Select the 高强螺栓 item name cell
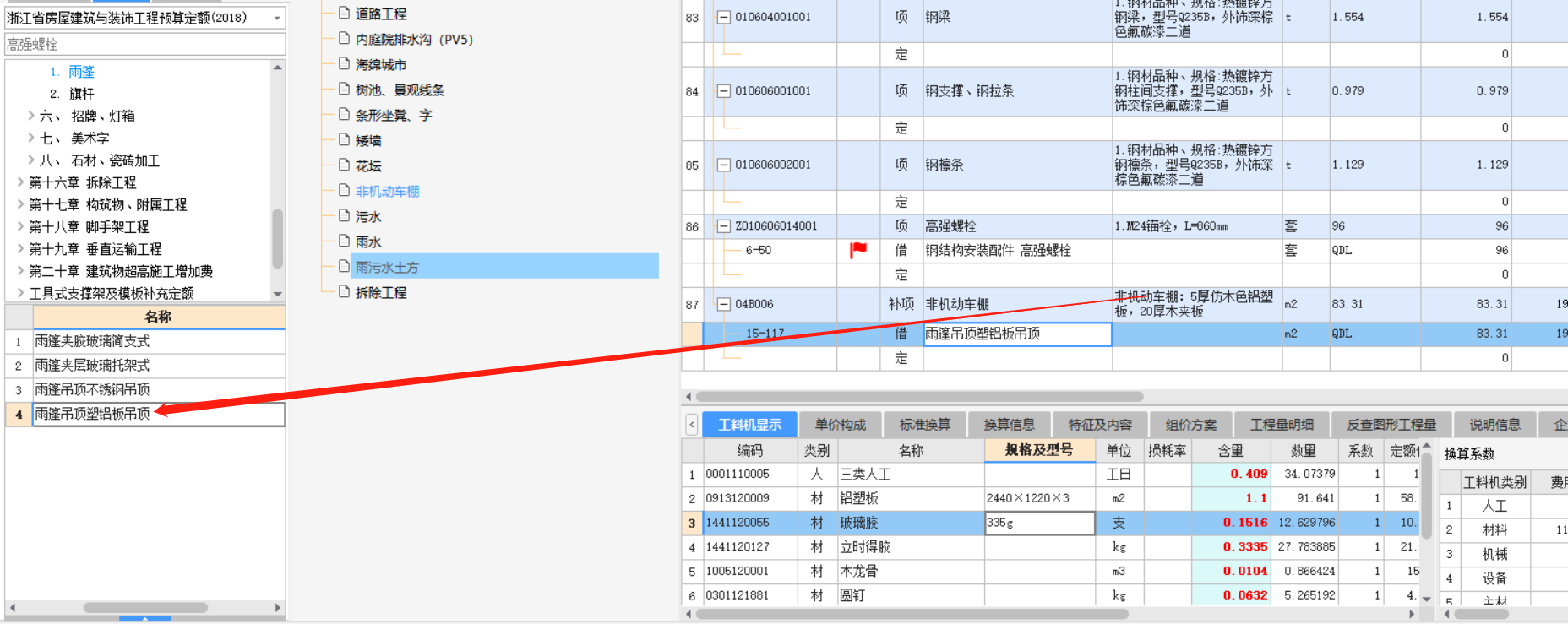This screenshot has width=1568, height=624. pos(1017,226)
